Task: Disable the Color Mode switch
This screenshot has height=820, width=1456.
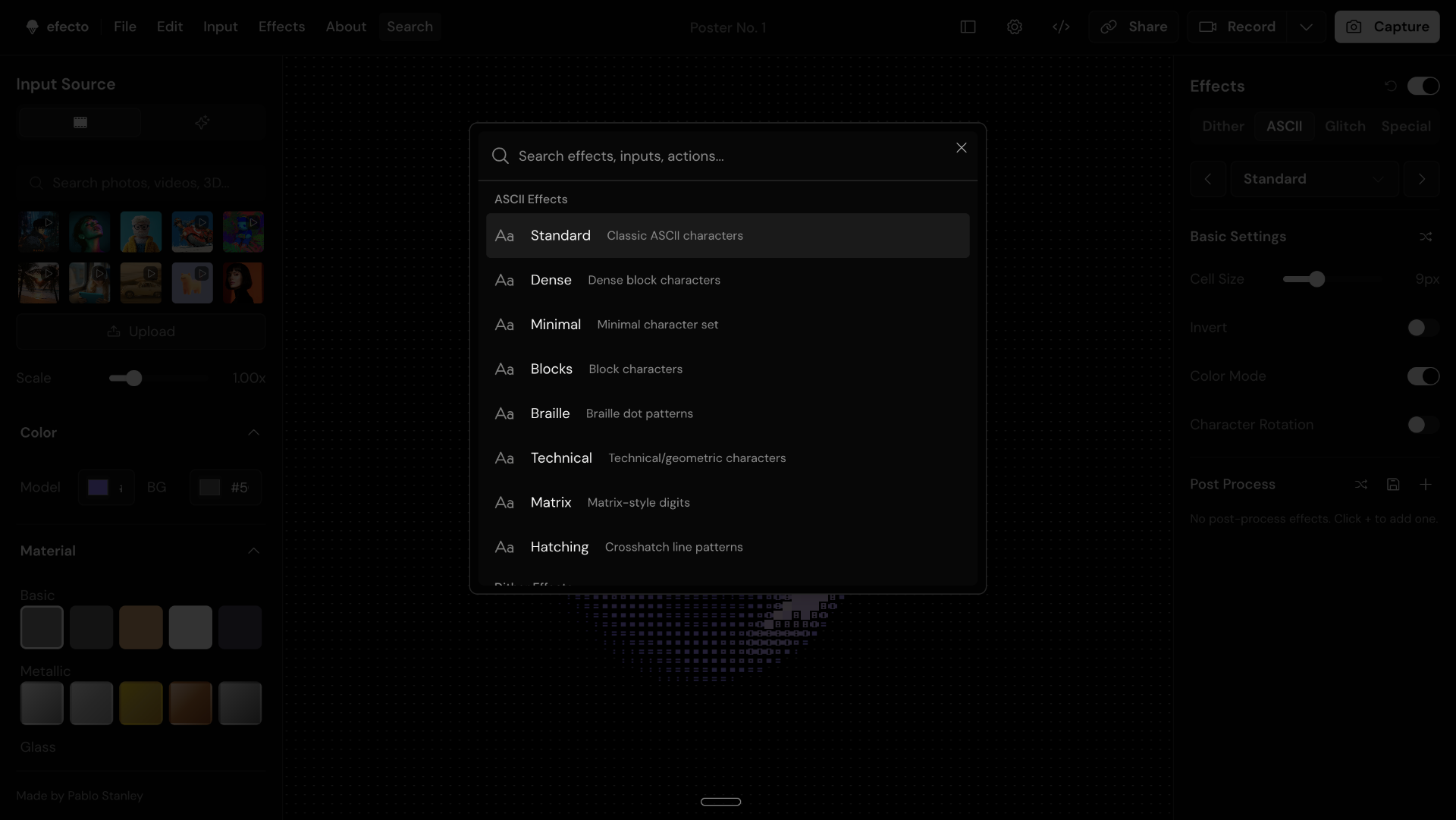Action: (1423, 376)
